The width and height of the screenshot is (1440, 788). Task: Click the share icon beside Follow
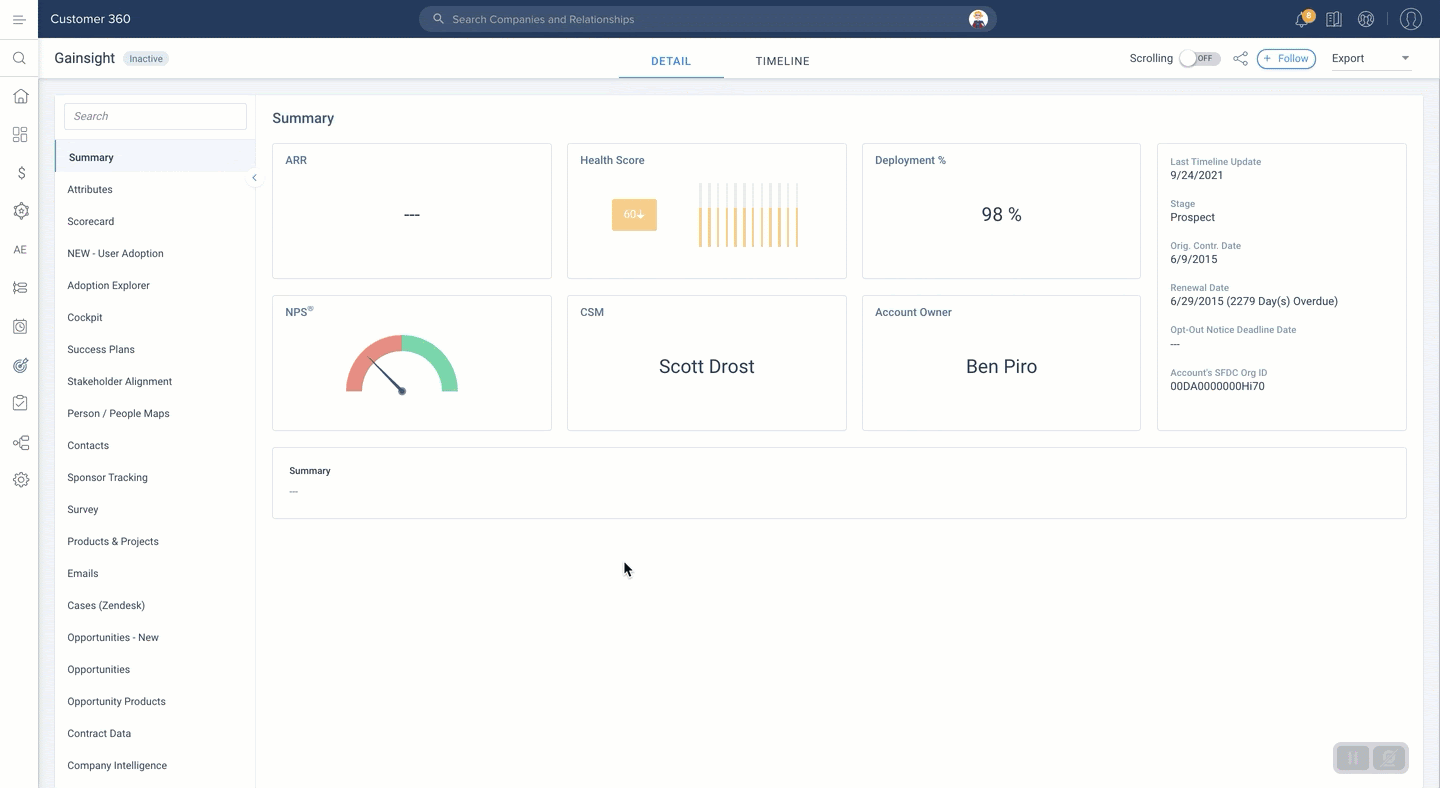[1240, 59]
